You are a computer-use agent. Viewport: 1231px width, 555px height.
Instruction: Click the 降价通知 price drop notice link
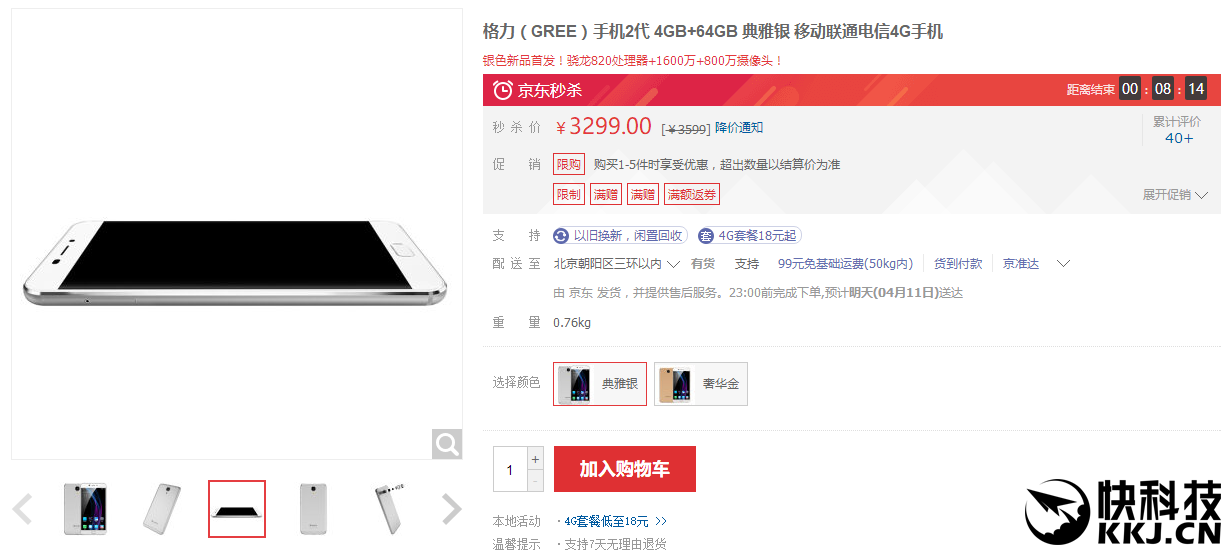(739, 127)
